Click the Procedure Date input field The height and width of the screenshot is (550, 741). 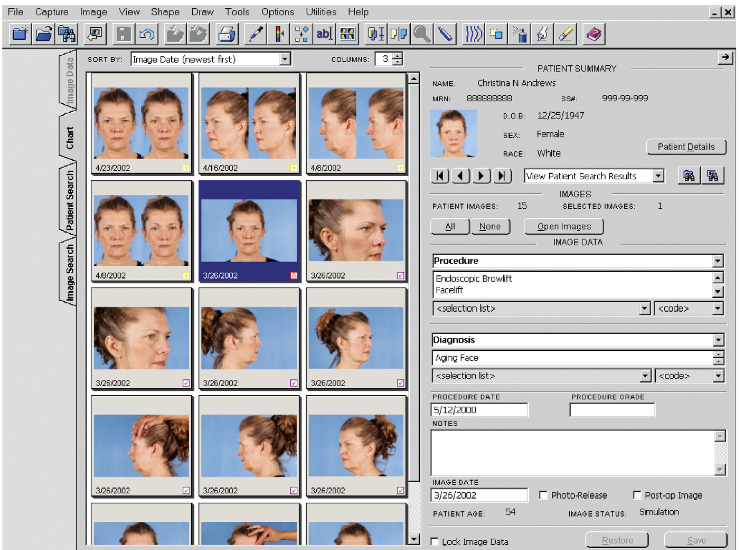(480, 410)
